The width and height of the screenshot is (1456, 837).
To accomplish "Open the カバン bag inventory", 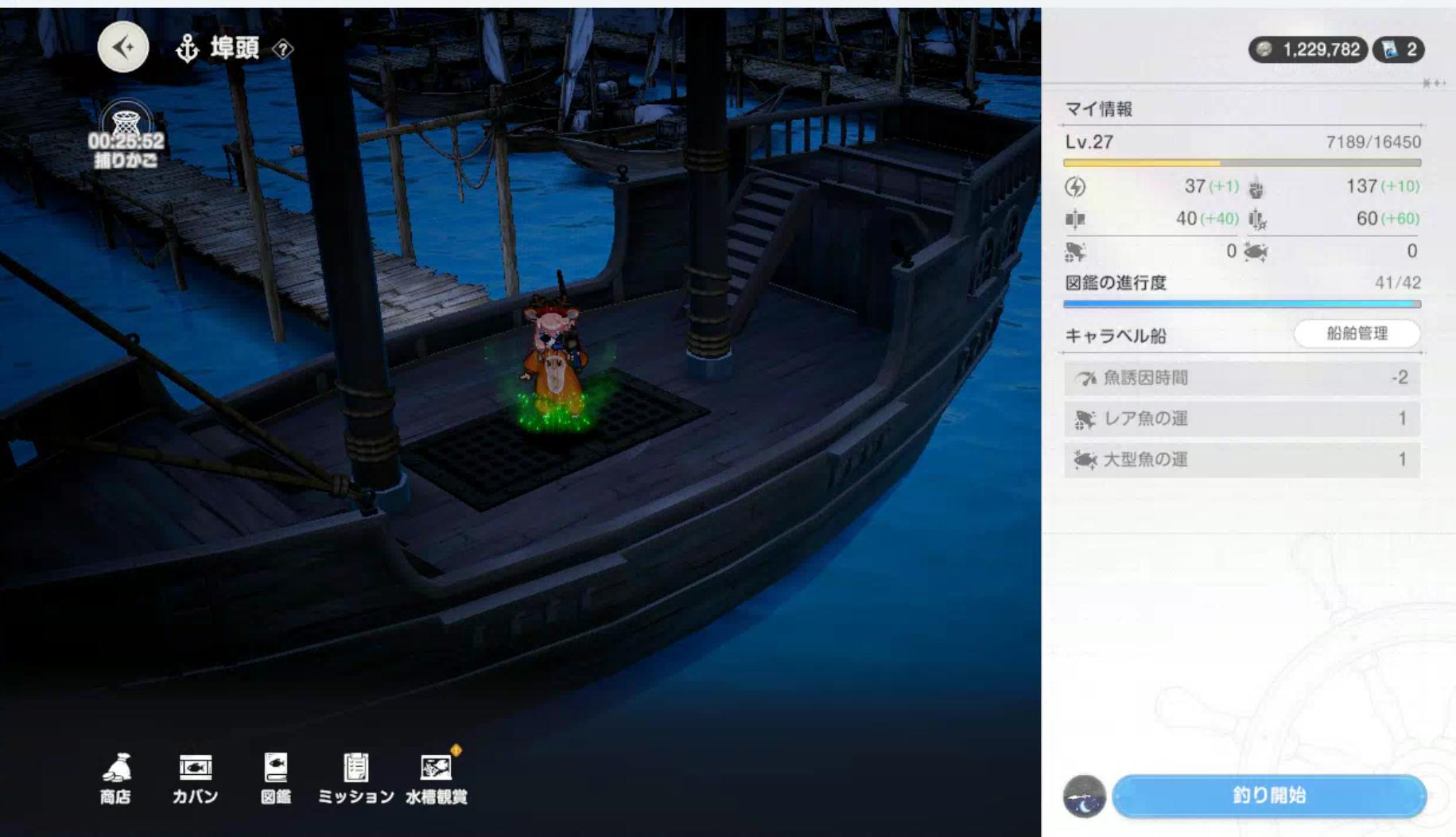I will pyautogui.click(x=195, y=777).
